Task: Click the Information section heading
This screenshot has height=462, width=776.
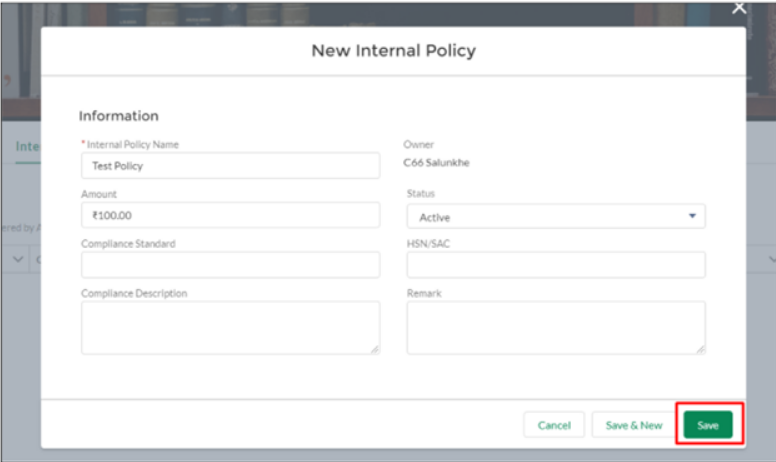Action: (119, 116)
